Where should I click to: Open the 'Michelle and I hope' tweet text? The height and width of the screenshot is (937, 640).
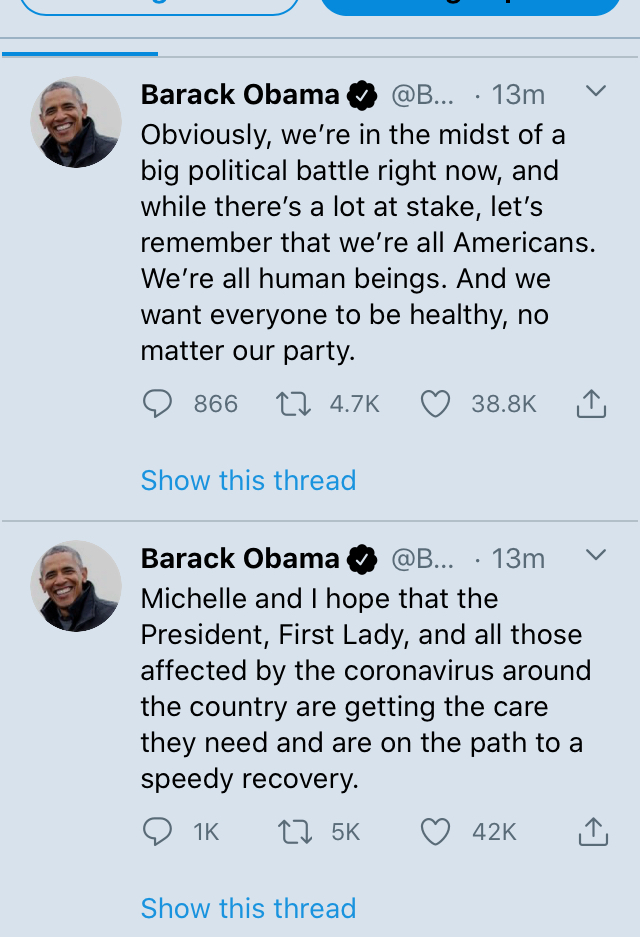point(366,688)
